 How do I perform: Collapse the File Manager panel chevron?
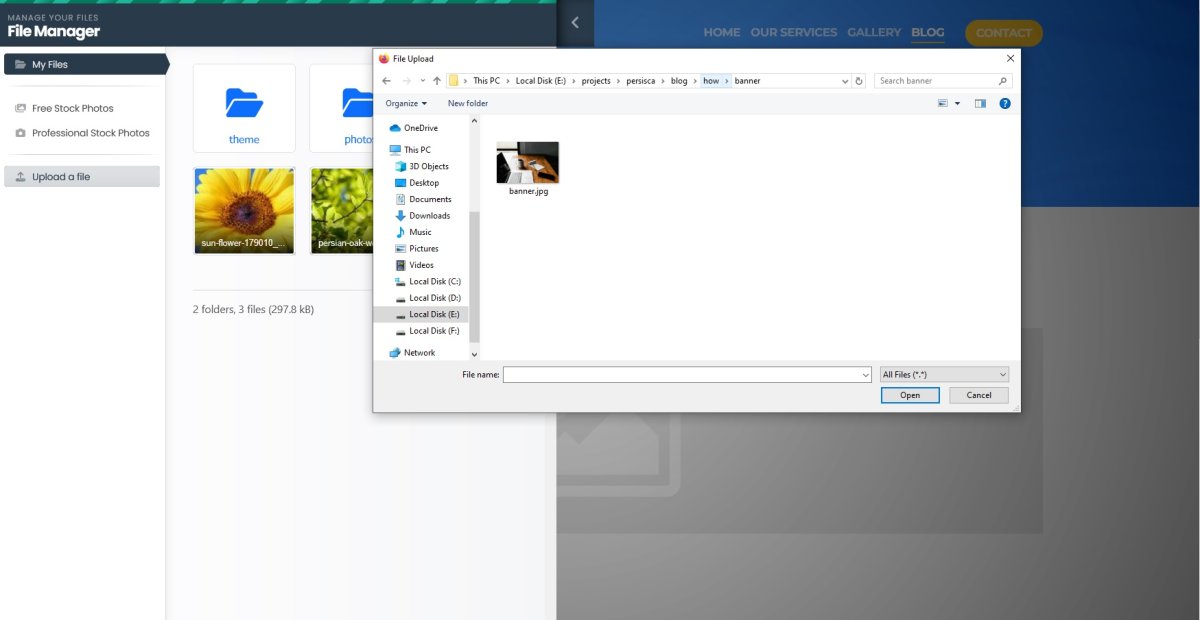click(575, 23)
